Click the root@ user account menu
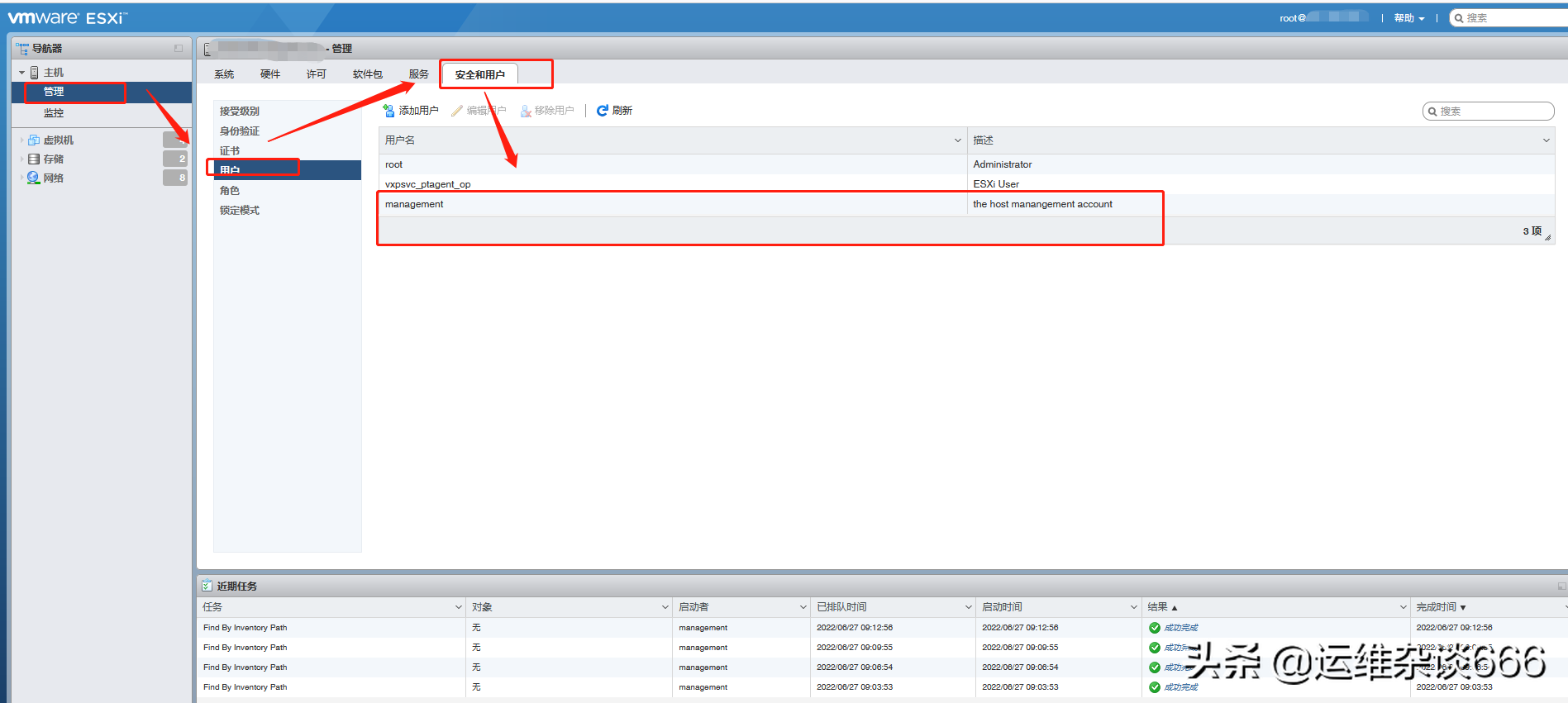The image size is (1568, 703). tap(1323, 18)
